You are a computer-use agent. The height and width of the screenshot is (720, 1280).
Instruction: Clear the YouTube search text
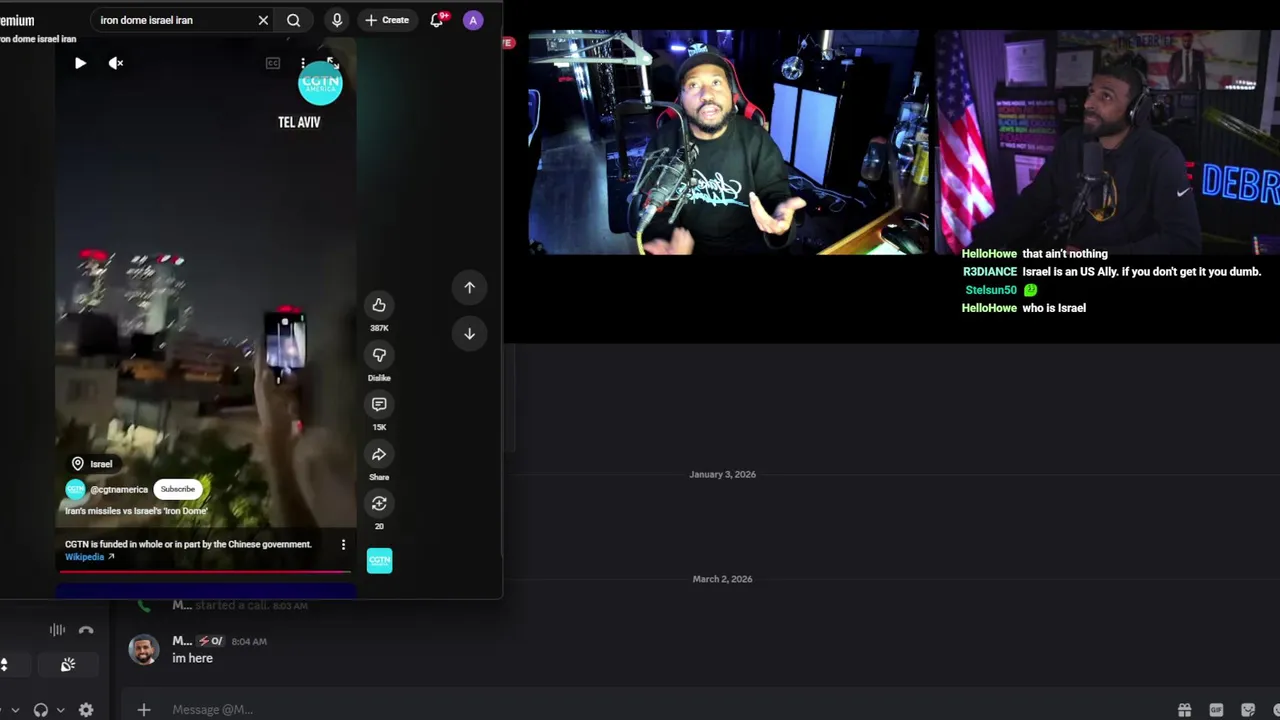[x=263, y=20]
